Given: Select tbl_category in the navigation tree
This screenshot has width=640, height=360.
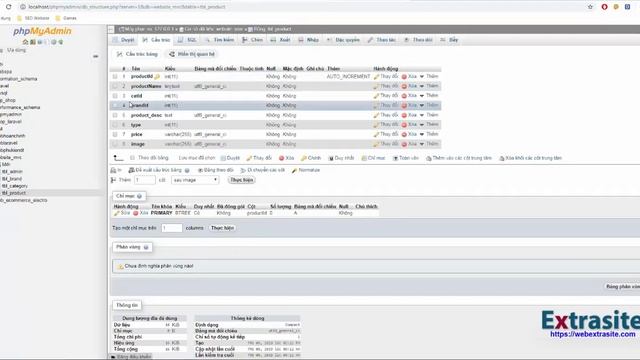Looking at the screenshot, I should click(15, 186).
